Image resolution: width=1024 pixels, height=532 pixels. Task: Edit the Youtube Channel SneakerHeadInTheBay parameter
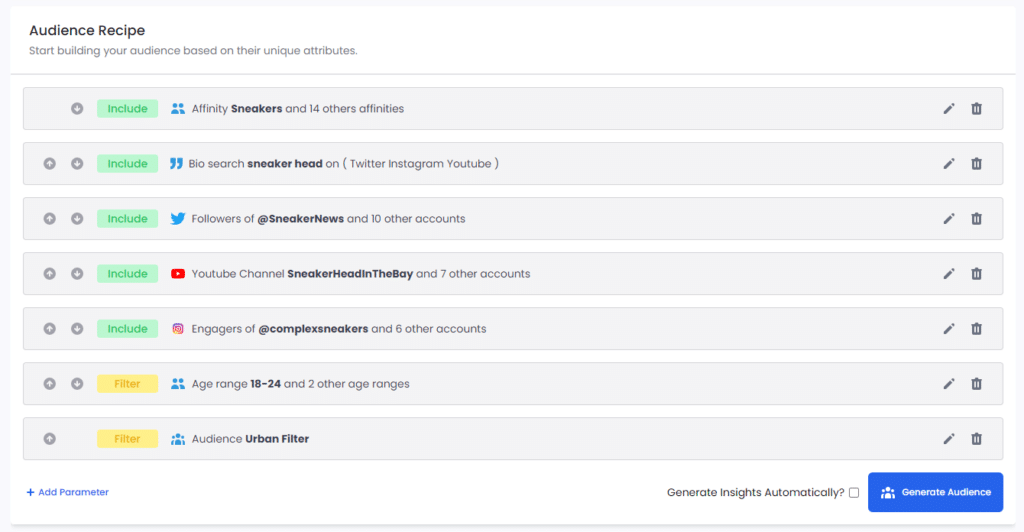[949, 274]
